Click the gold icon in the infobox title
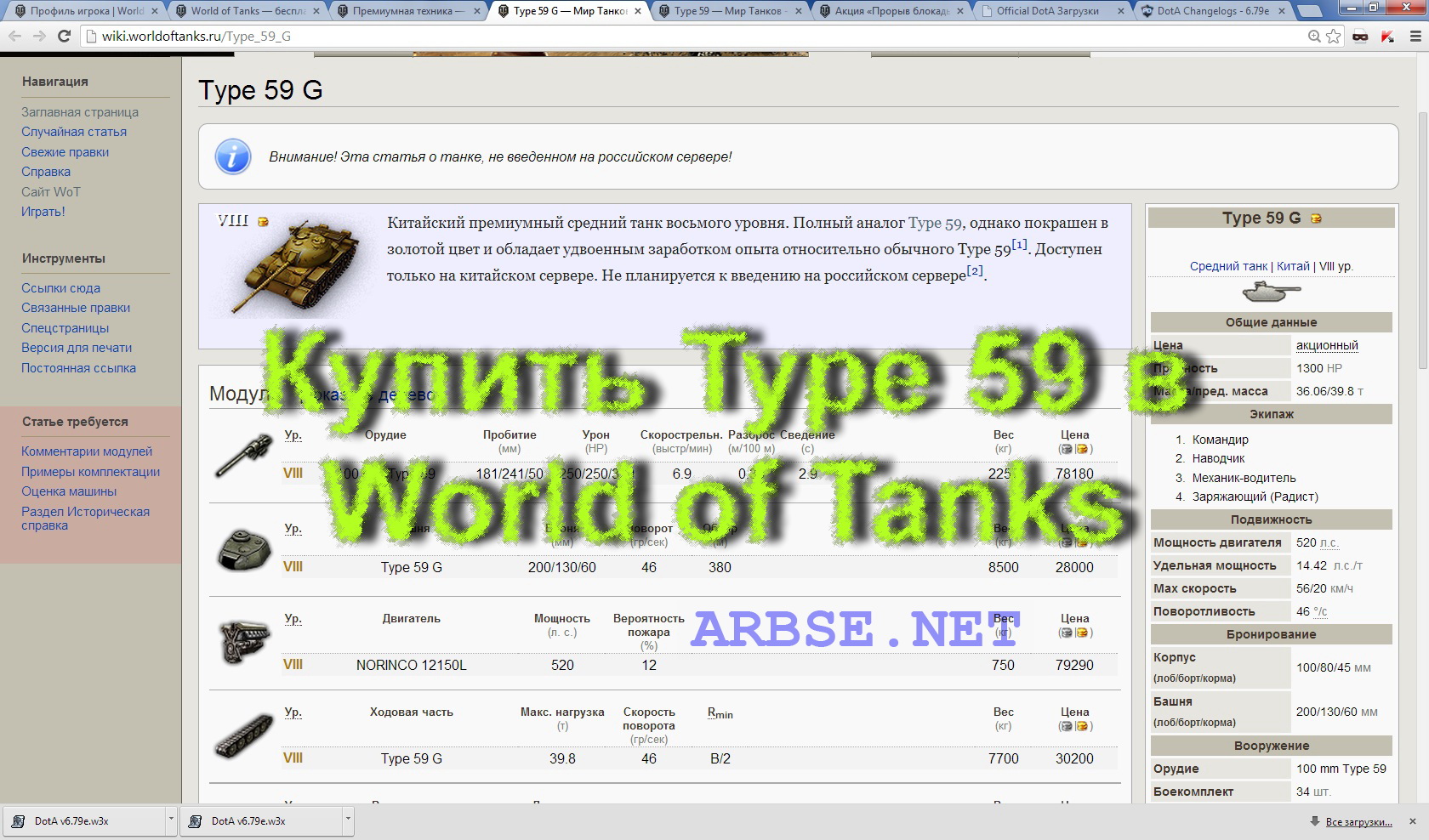This screenshot has width=1429, height=840. (1316, 219)
